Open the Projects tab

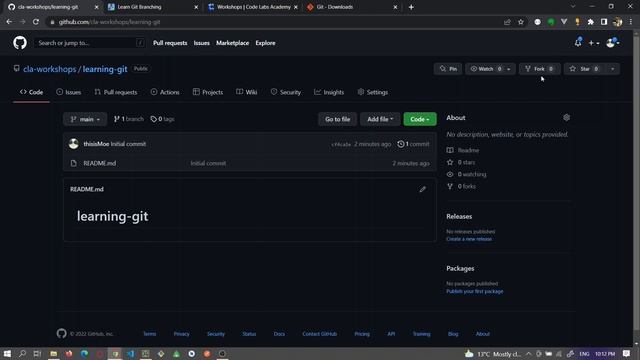coord(208,92)
